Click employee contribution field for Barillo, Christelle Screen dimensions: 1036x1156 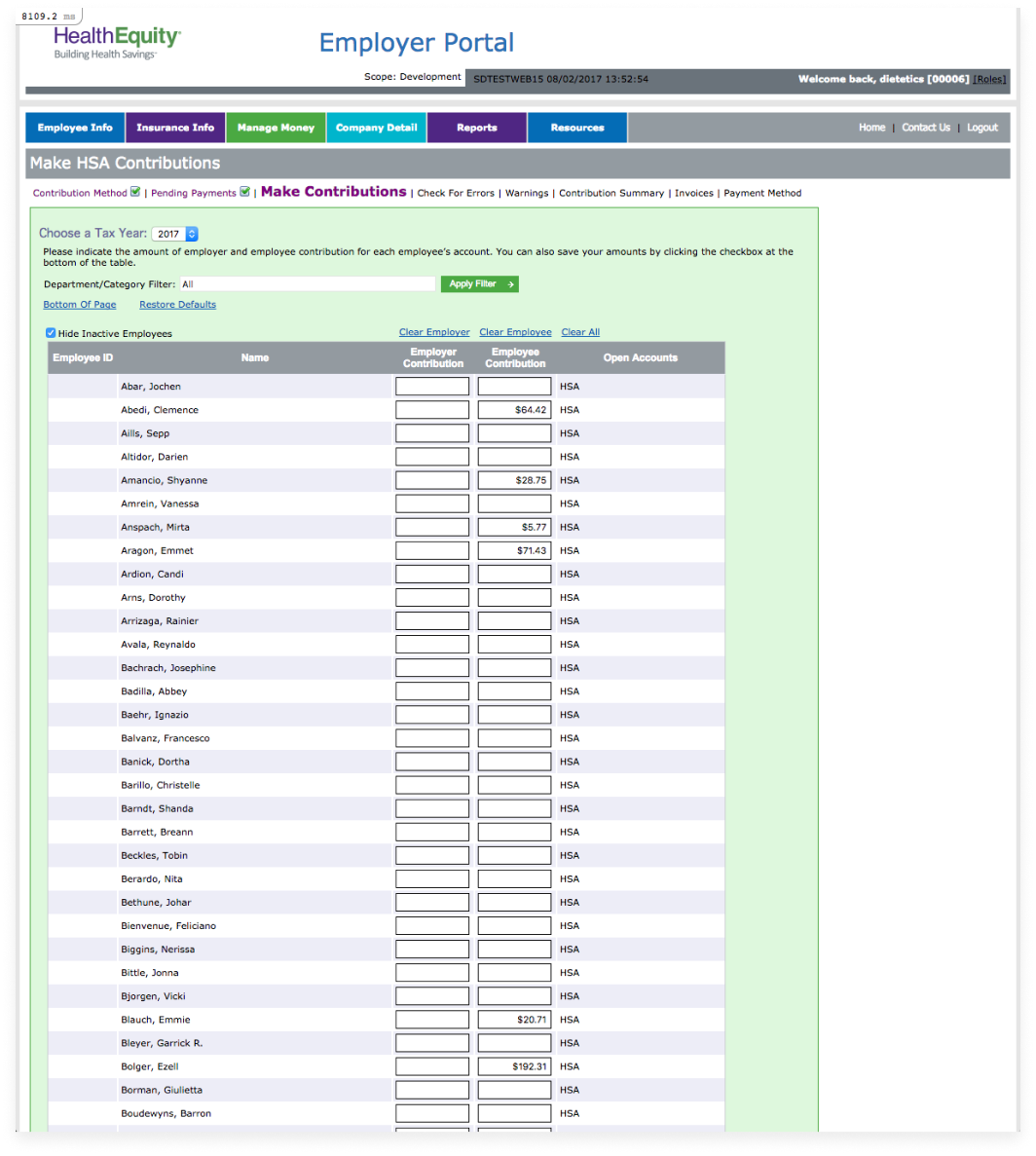pyautogui.click(x=514, y=785)
